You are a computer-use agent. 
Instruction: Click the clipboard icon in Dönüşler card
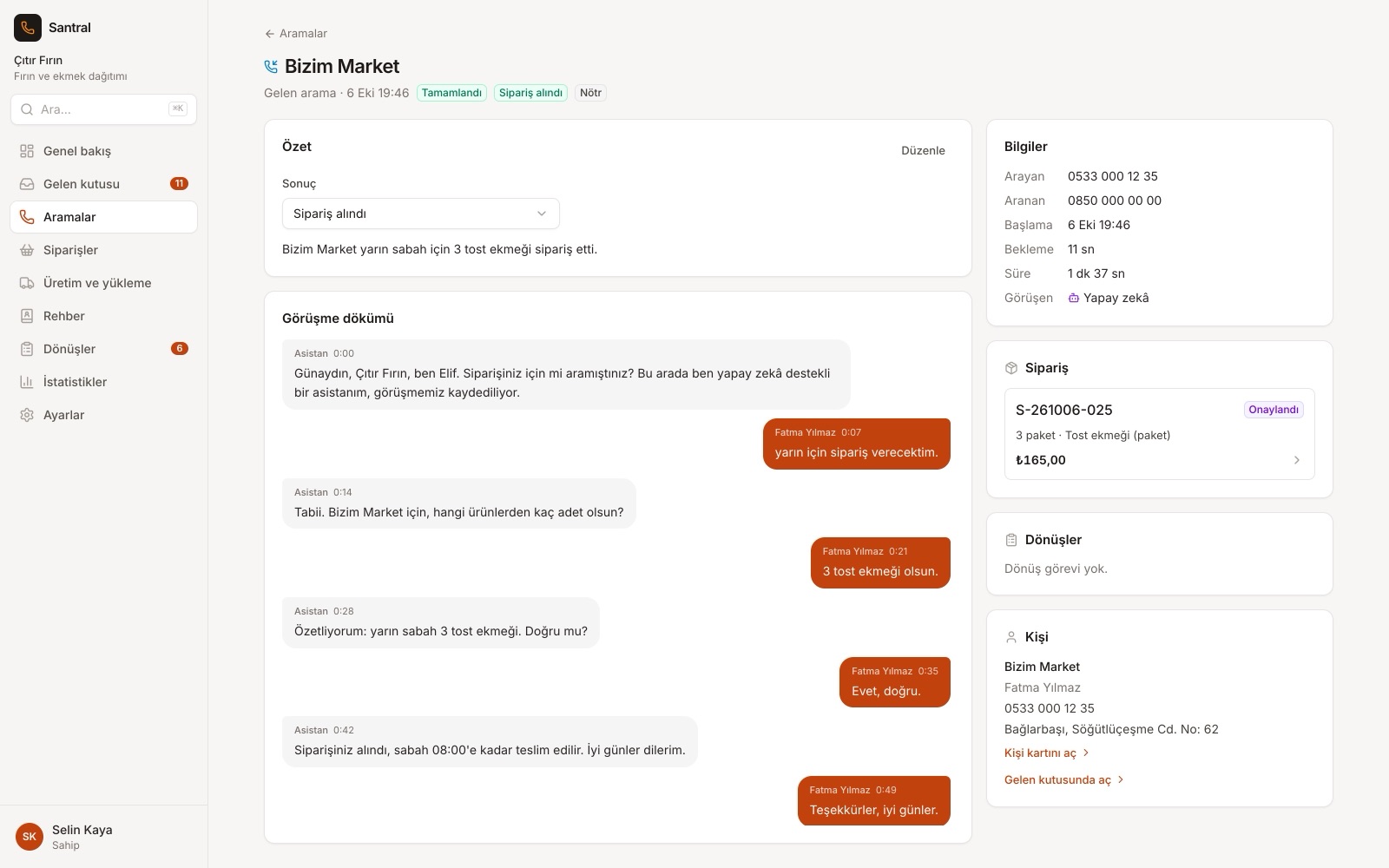pyautogui.click(x=1011, y=540)
